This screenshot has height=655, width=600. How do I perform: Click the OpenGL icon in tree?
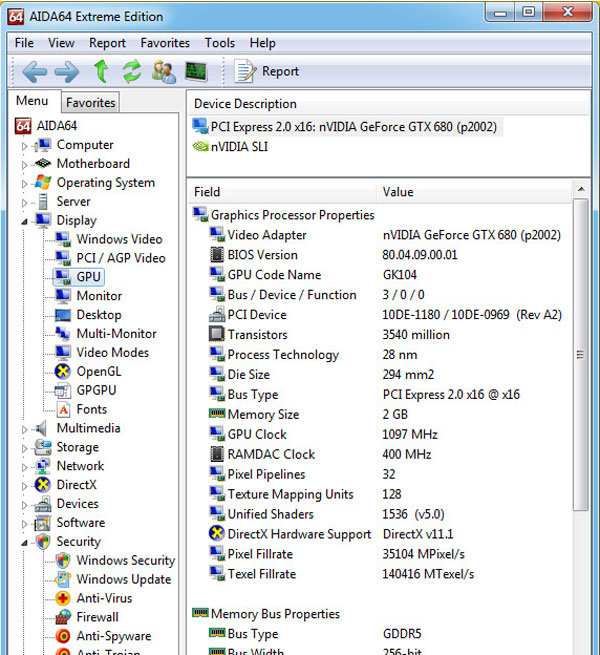pos(63,371)
